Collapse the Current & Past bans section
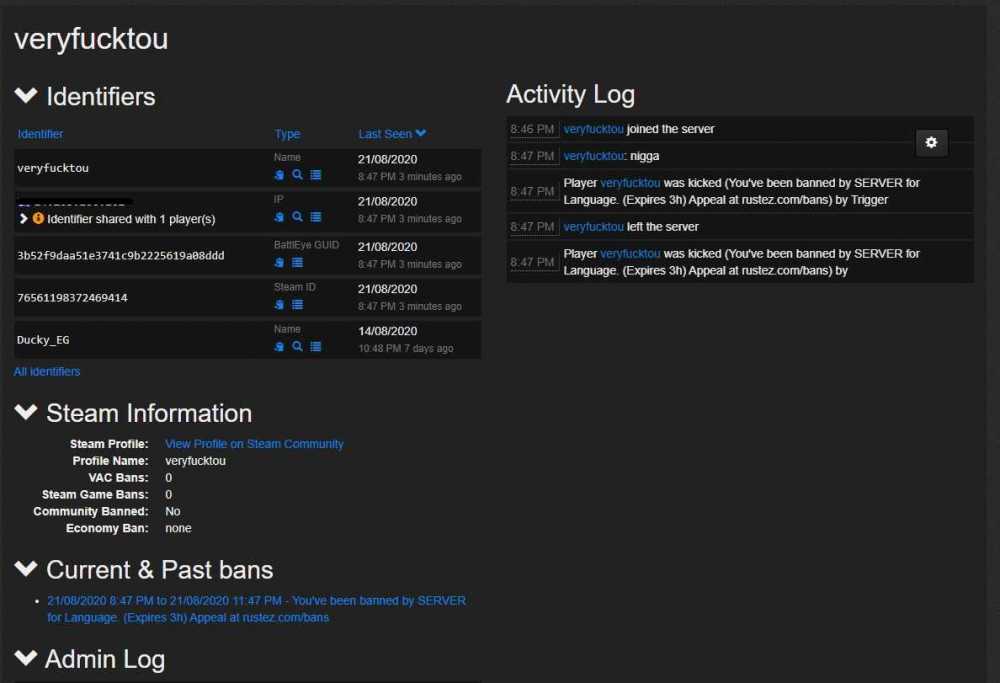The width and height of the screenshot is (1000, 683). coord(26,569)
